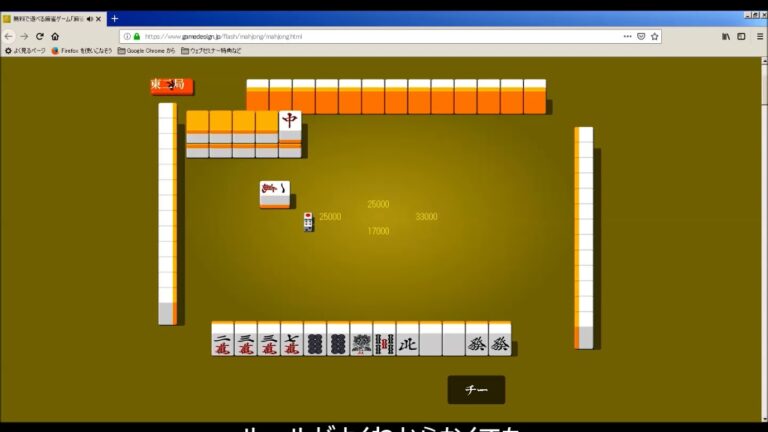Minimize the Firefox window
The width and height of the screenshot is (768, 432).
point(747,15)
